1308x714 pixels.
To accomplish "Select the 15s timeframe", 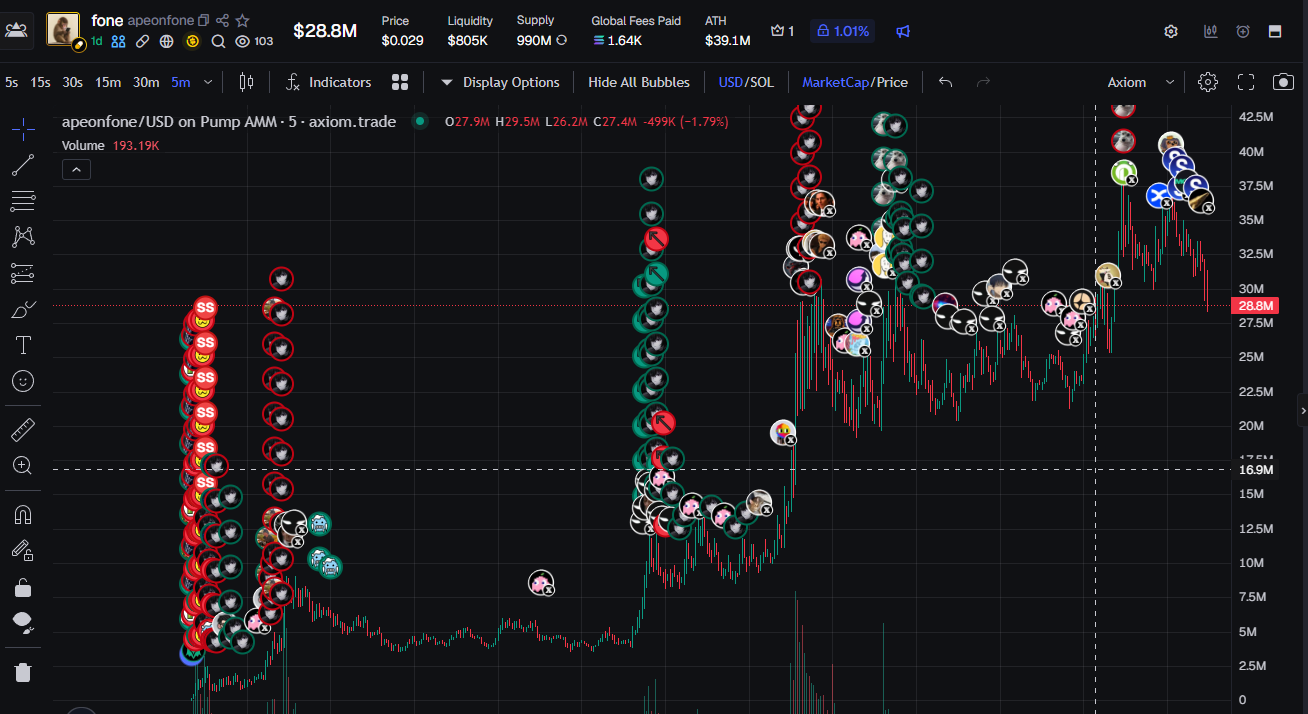I will [x=40, y=82].
